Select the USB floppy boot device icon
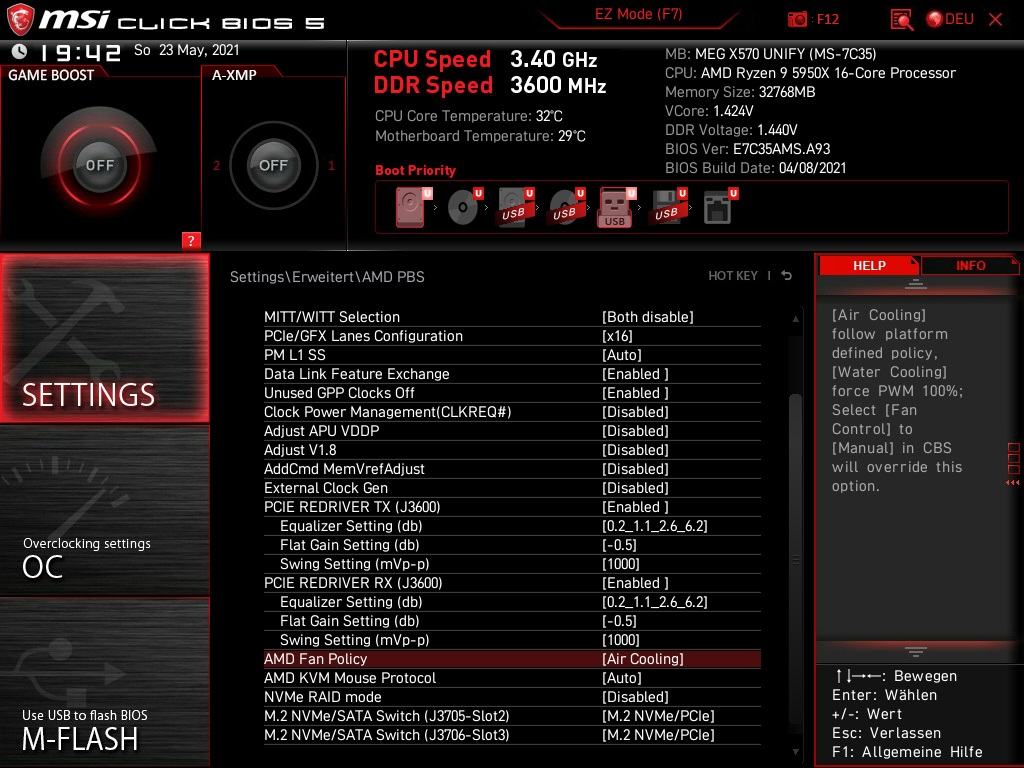Screen dimensions: 1024x768 pos(669,207)
